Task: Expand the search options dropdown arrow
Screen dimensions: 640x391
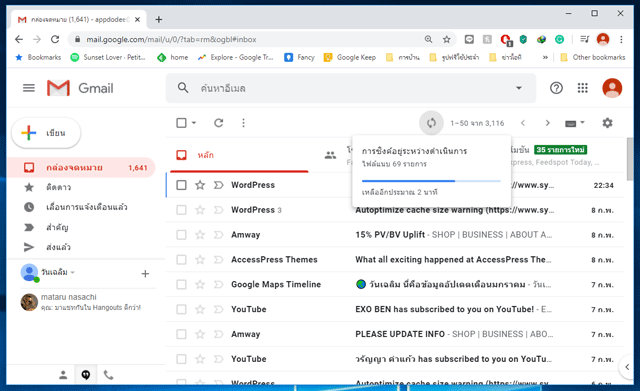Action: (519, 88)
